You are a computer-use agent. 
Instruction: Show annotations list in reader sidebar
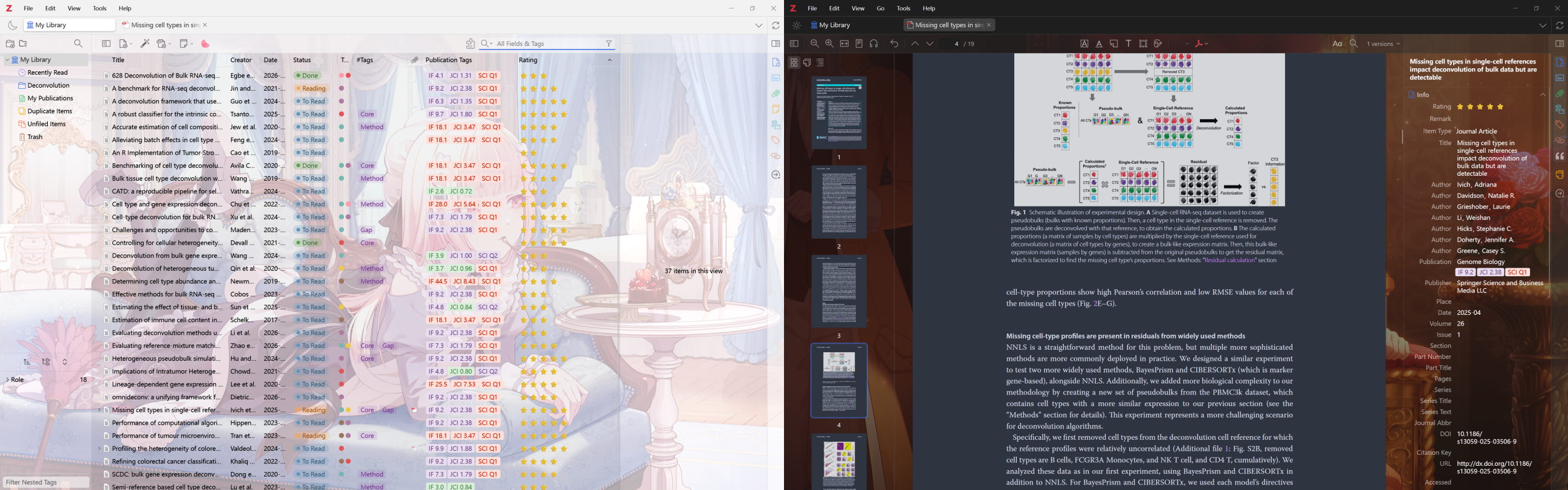807,63
